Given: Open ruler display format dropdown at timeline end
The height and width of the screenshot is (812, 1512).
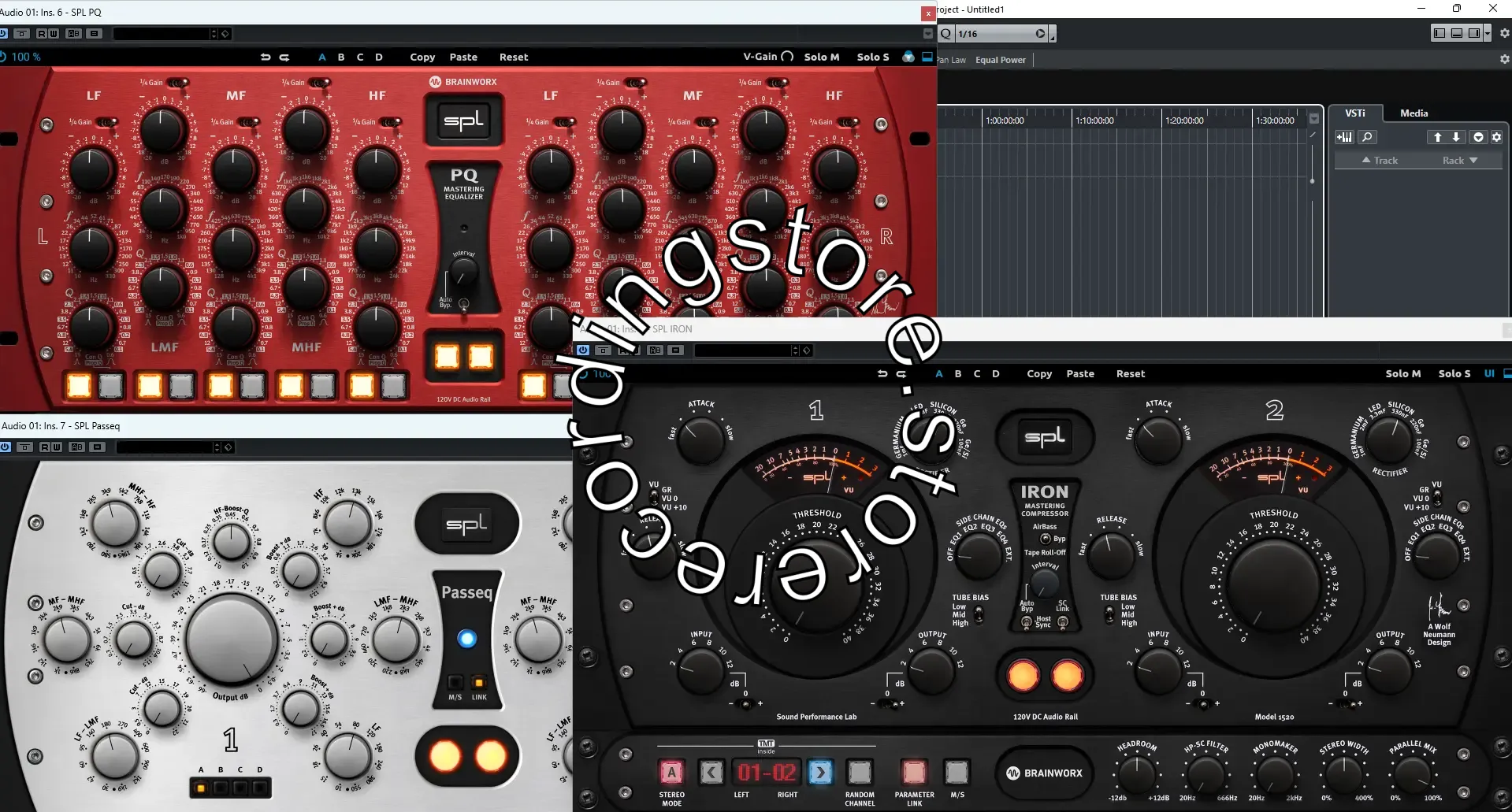Looking at the screenshot, I should click(x=1313, y=120).
